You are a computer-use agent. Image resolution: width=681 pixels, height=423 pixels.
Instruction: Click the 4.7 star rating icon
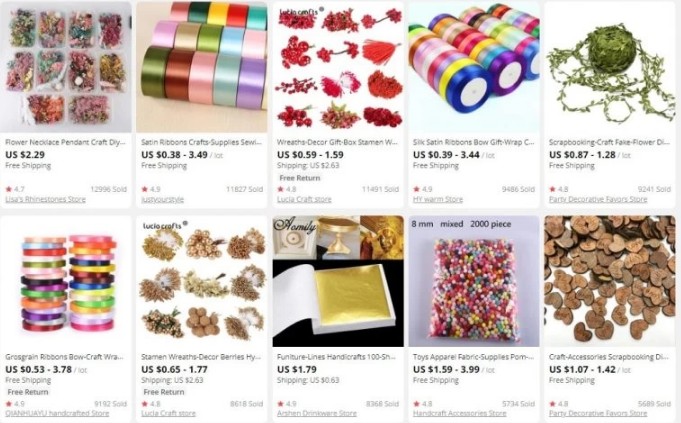(9, 189)
